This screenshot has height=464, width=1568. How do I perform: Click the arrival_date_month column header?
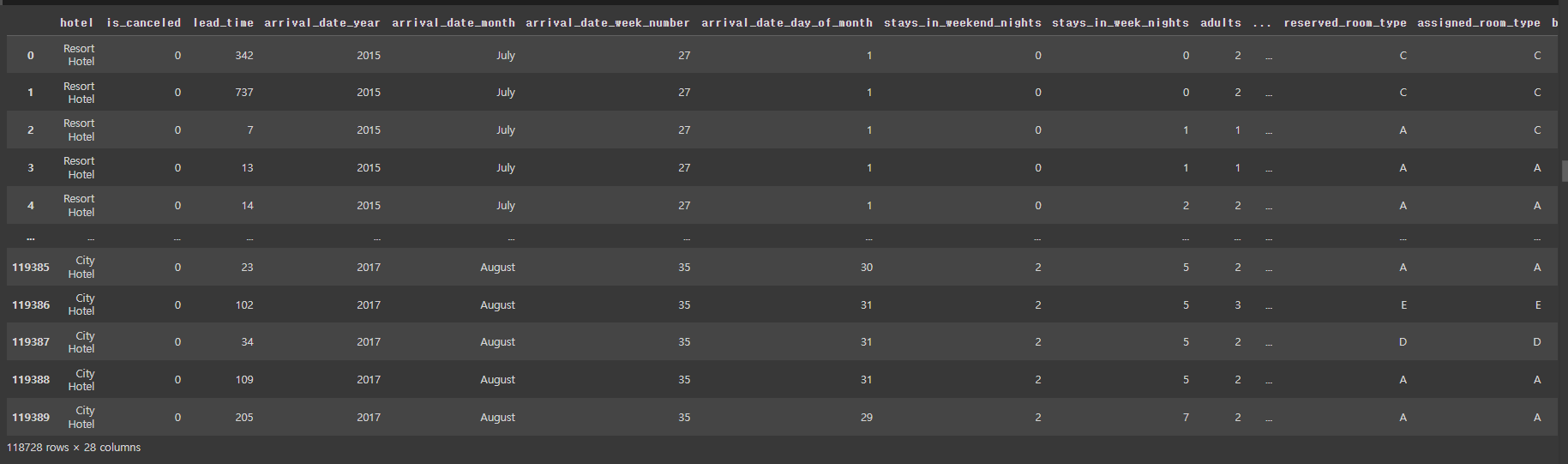tap(454, 23)
